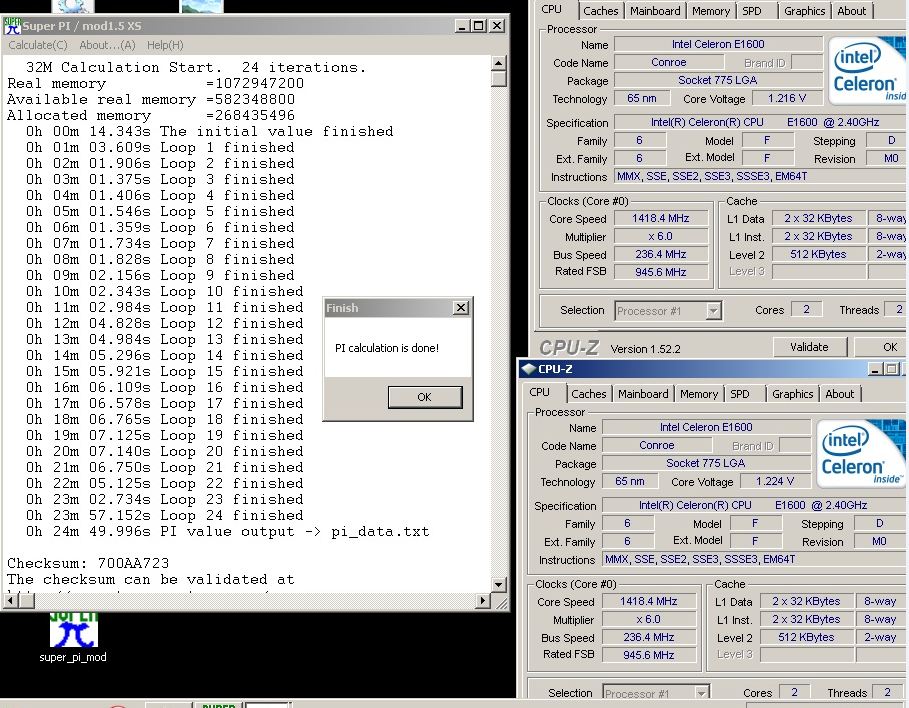Click 'Allocated memory =268435496' line
Screen dimensions: 909x708
point(151,115)
